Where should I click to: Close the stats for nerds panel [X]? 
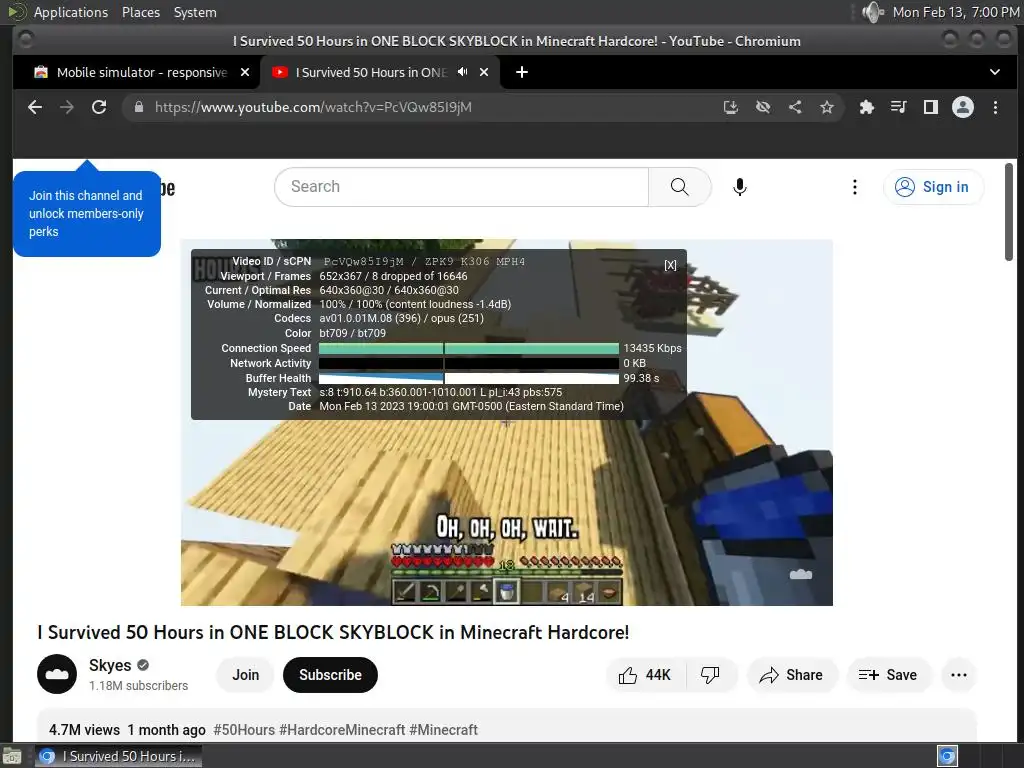tap(671, 265)
